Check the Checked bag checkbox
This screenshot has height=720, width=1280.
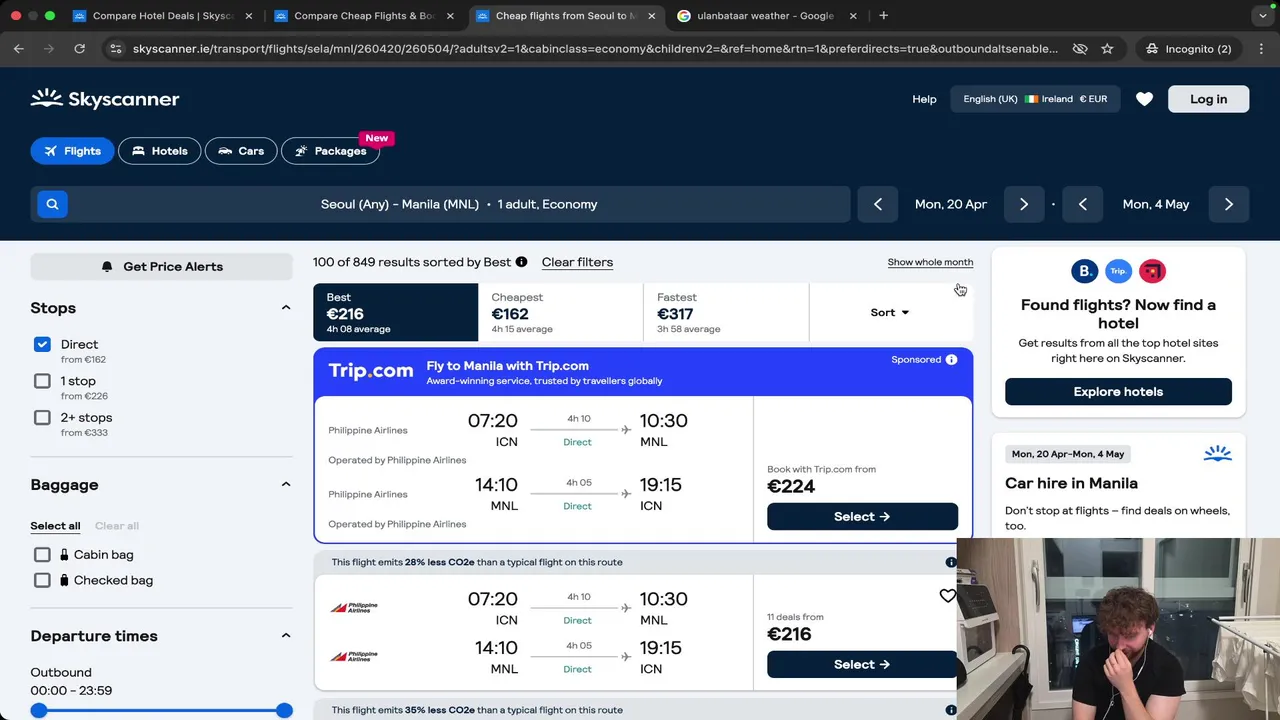42,580
